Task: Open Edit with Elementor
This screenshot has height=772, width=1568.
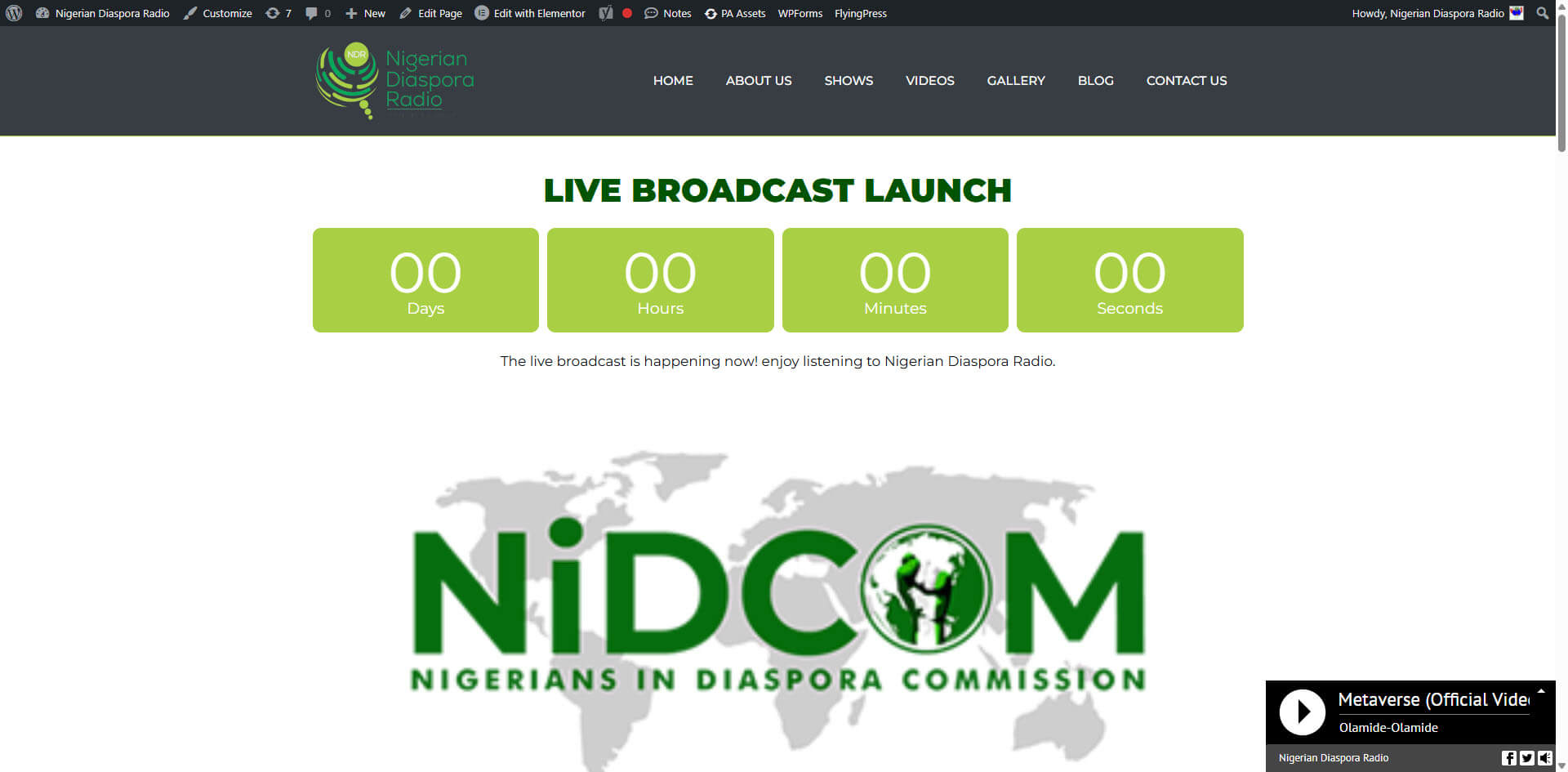Action: pyautogui.click(x=530, y=13)
